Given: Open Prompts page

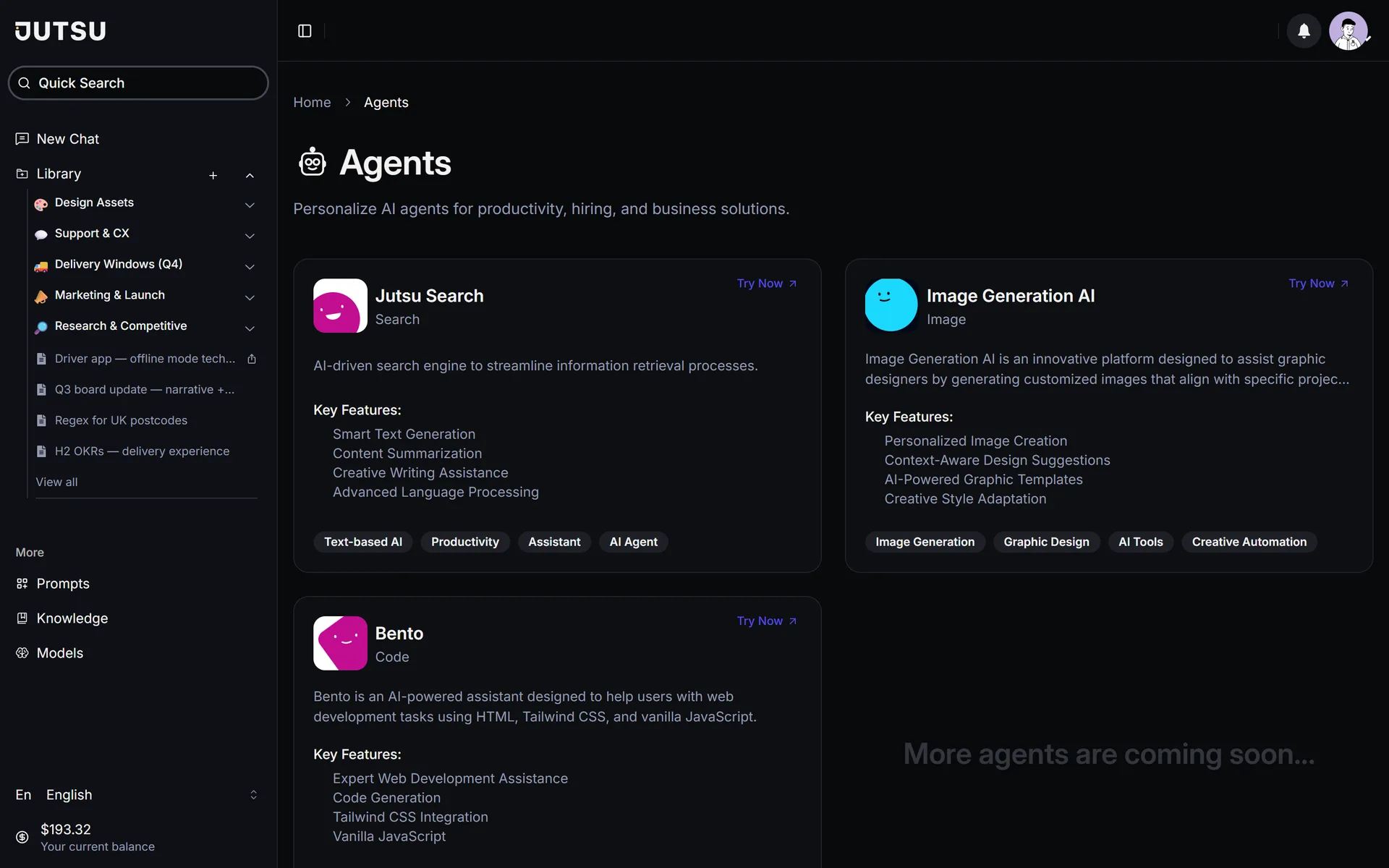Looking at the screenshot, I should 63,584.
